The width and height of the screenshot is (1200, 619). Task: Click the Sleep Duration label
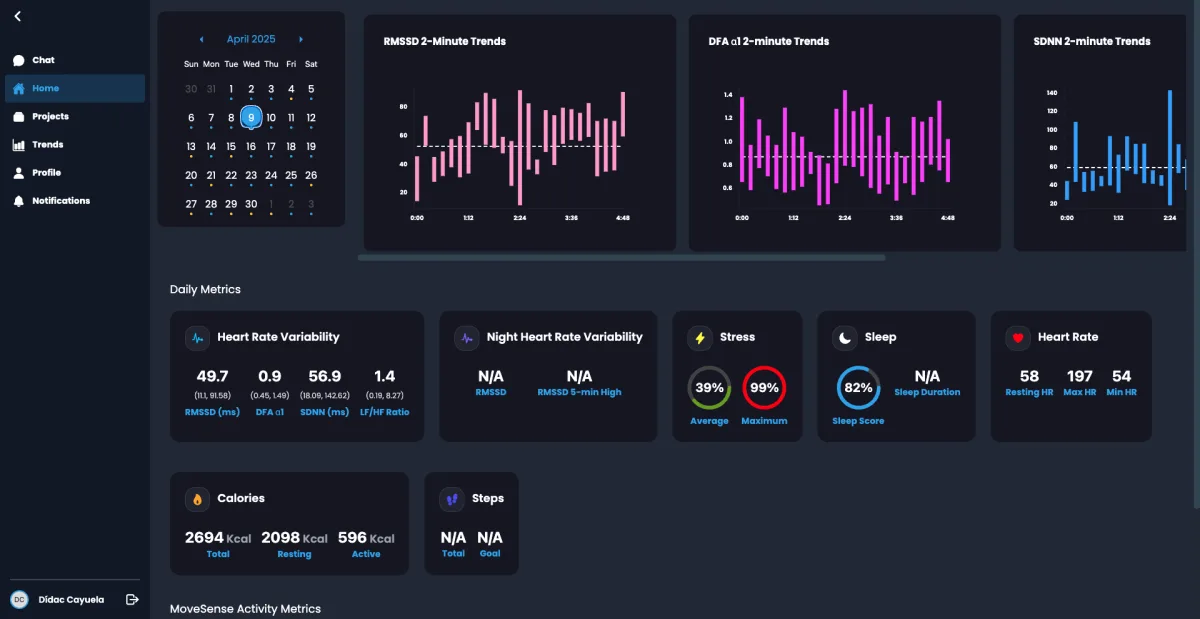pyautogui.click(x=927, y=393)
